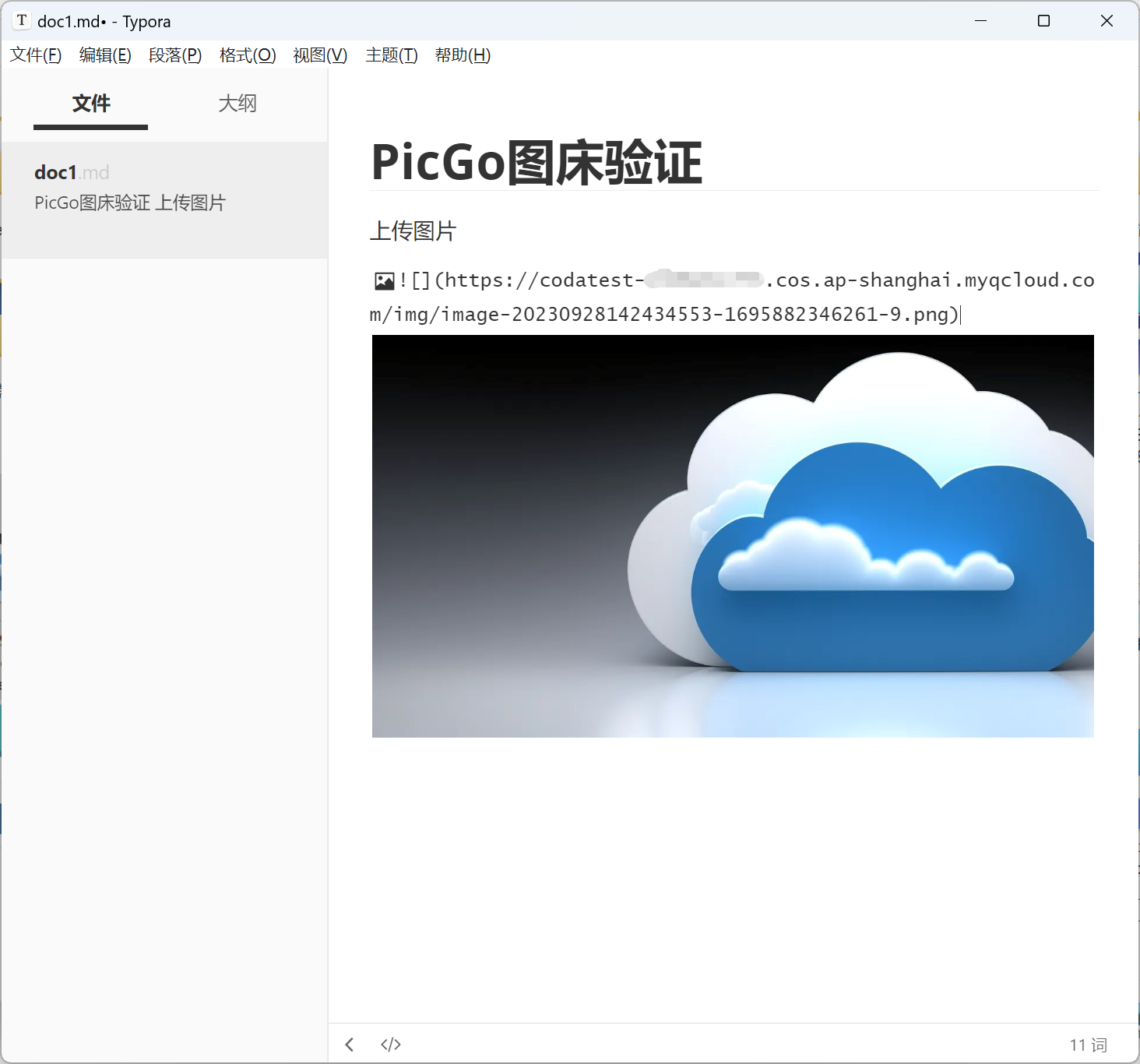Click the file preview text PicGo图床验证 上传图片
The image size is (1140, 1064).
130,203
